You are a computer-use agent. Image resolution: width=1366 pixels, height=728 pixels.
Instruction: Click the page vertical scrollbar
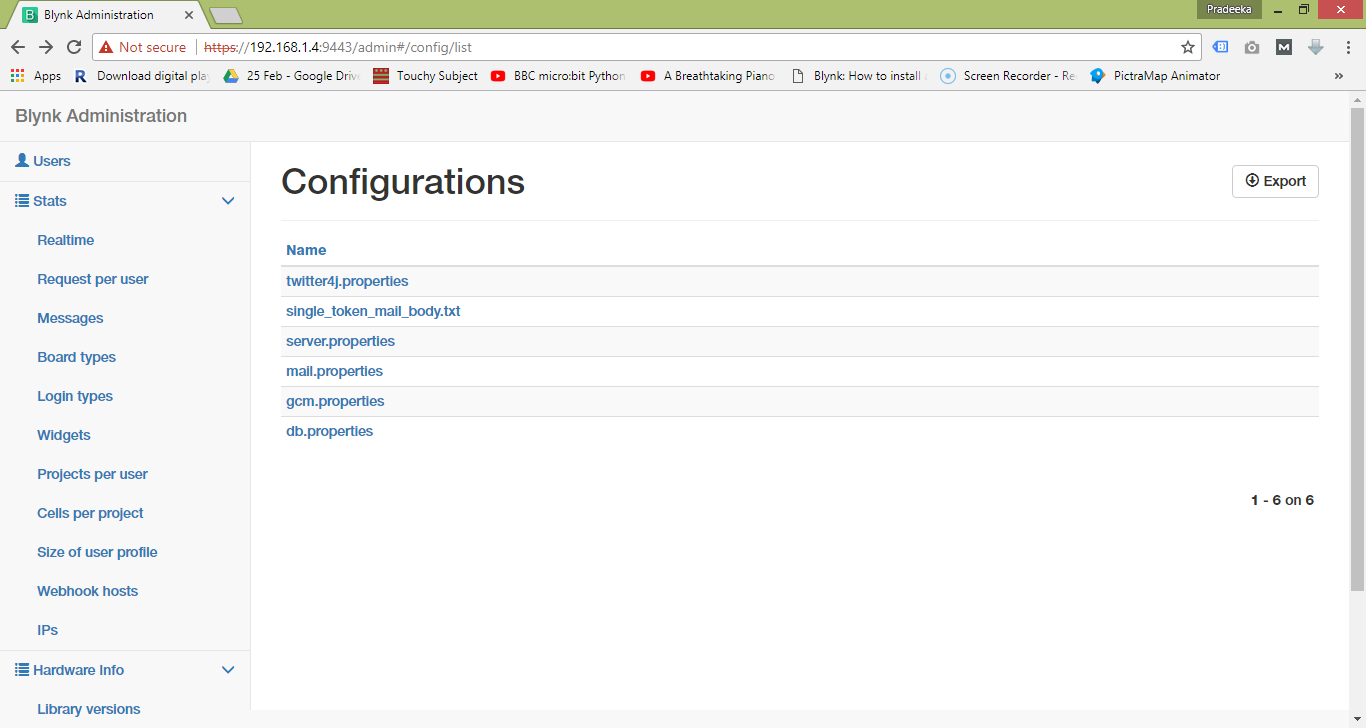[x=1357, y=350]
